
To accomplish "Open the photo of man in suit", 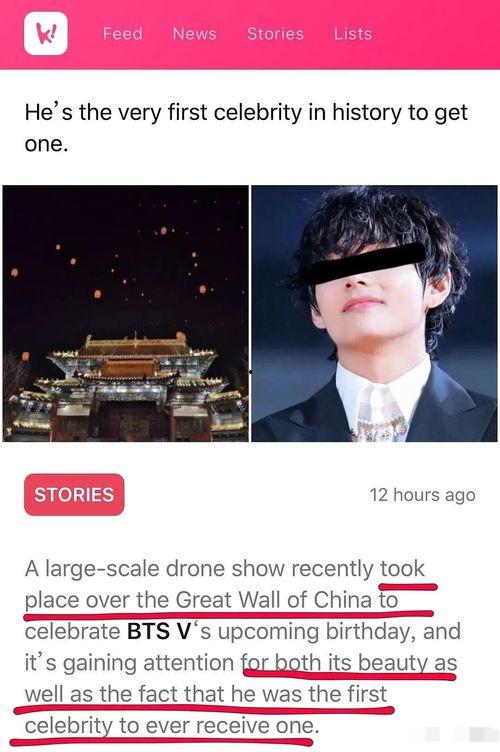I will (374, 313).
